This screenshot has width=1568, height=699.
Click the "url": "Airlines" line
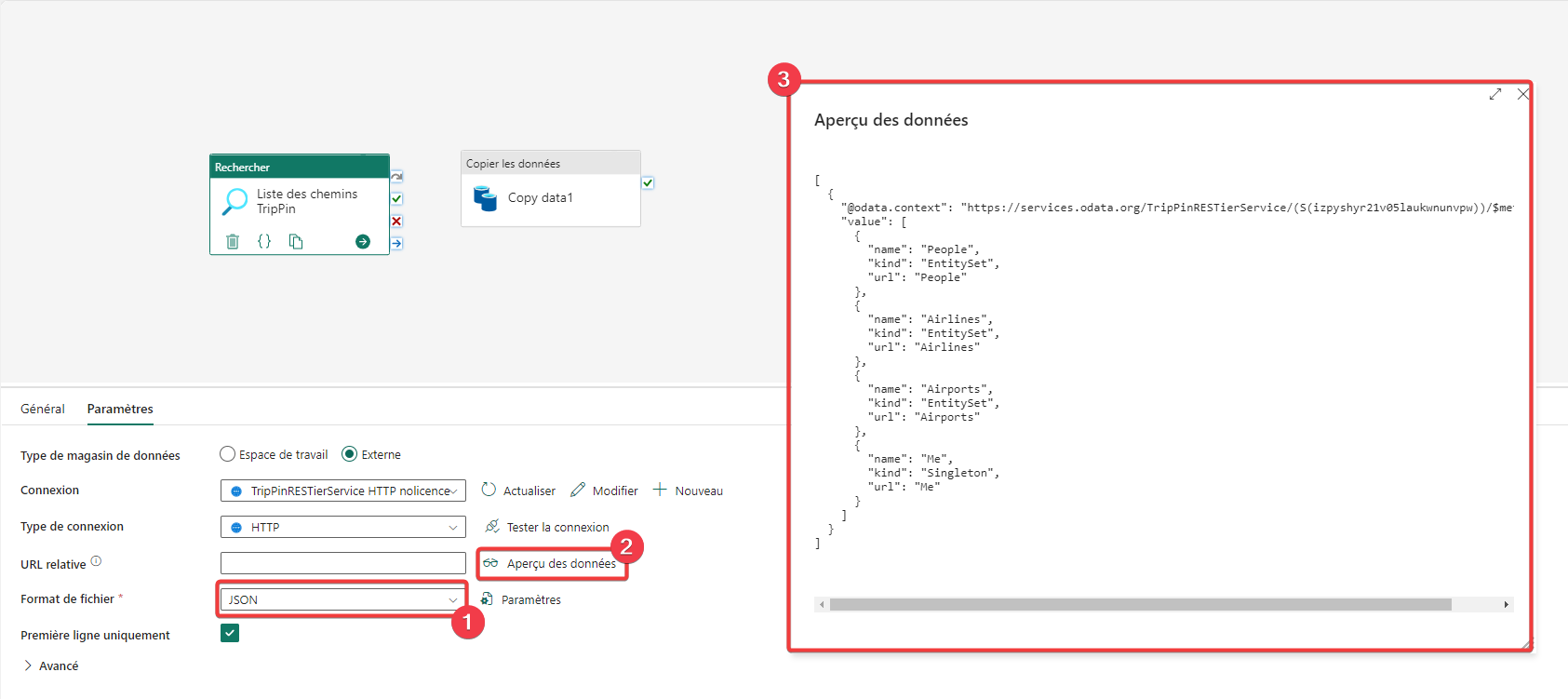click(x=923, y=347)
